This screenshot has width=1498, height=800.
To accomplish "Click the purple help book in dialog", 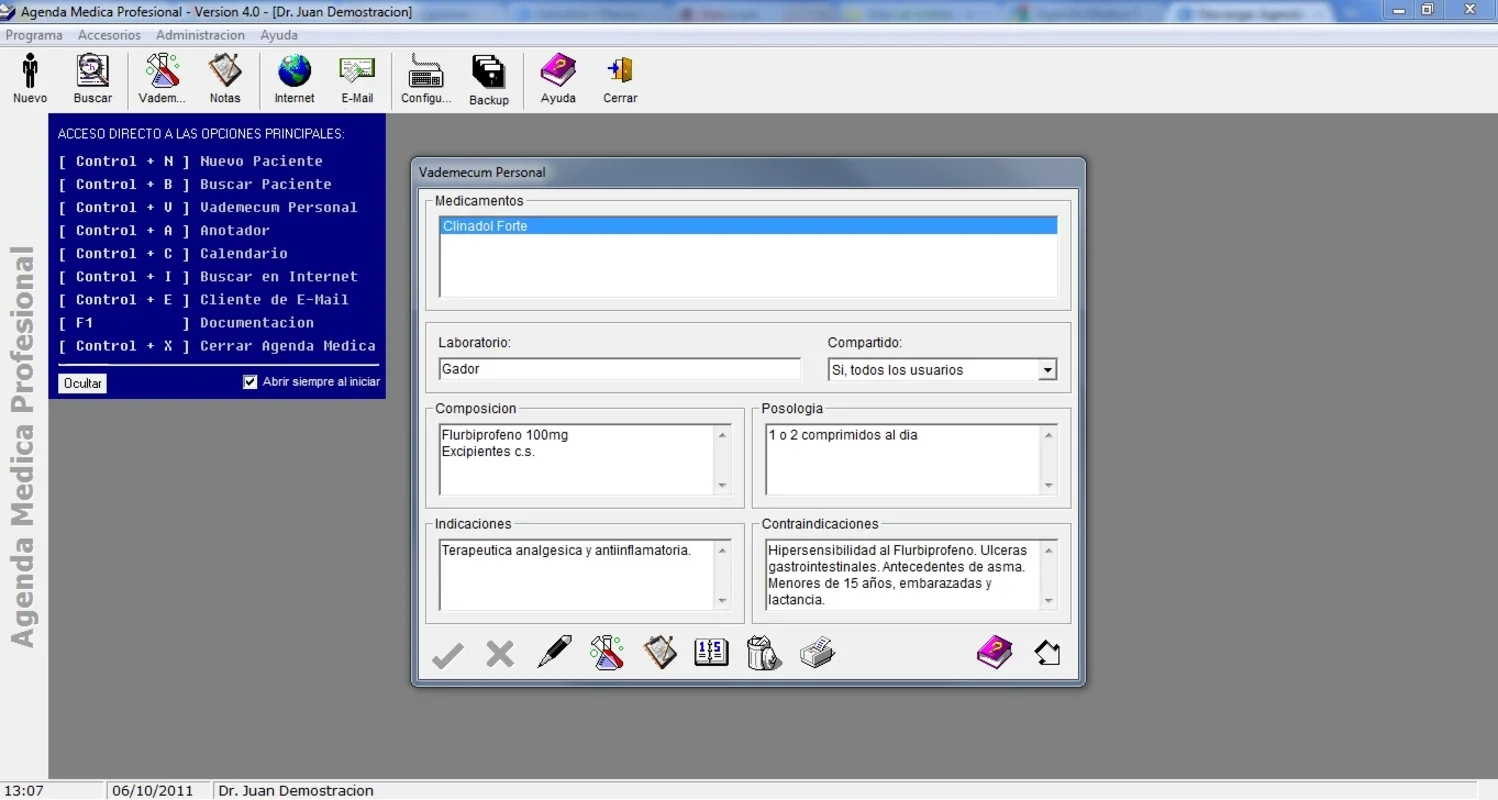I will (995, 653).
